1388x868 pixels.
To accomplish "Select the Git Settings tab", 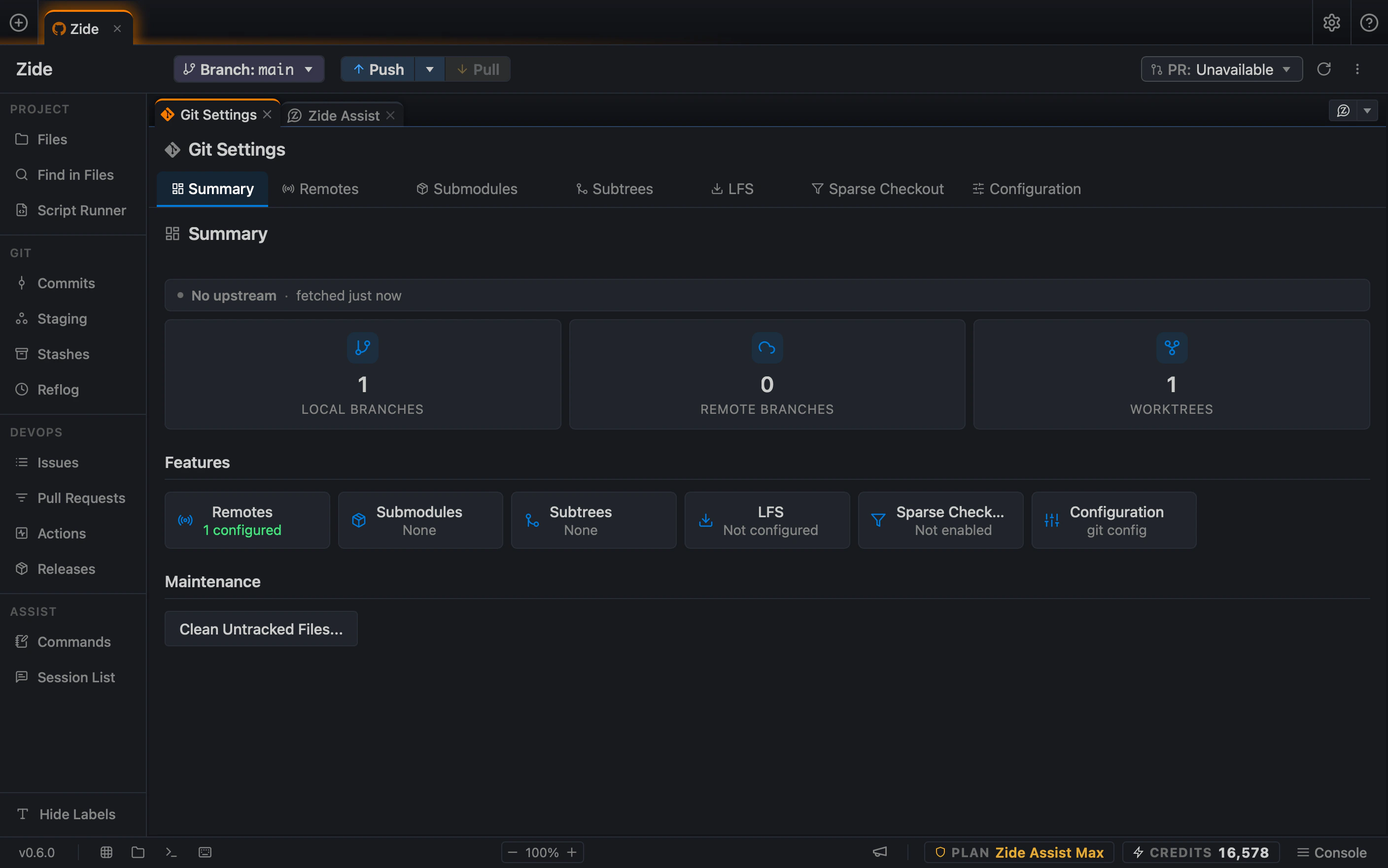I will point(218,114).
